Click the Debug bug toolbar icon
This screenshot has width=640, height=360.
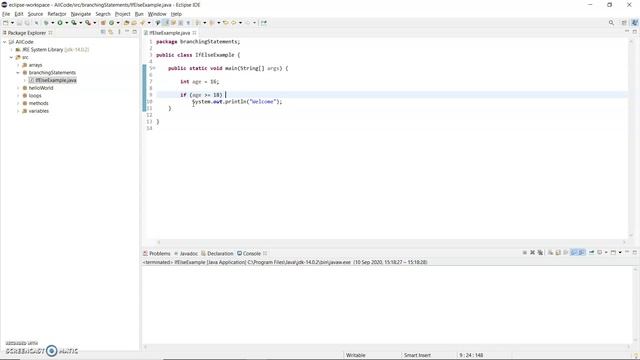(x=46, y=23)
